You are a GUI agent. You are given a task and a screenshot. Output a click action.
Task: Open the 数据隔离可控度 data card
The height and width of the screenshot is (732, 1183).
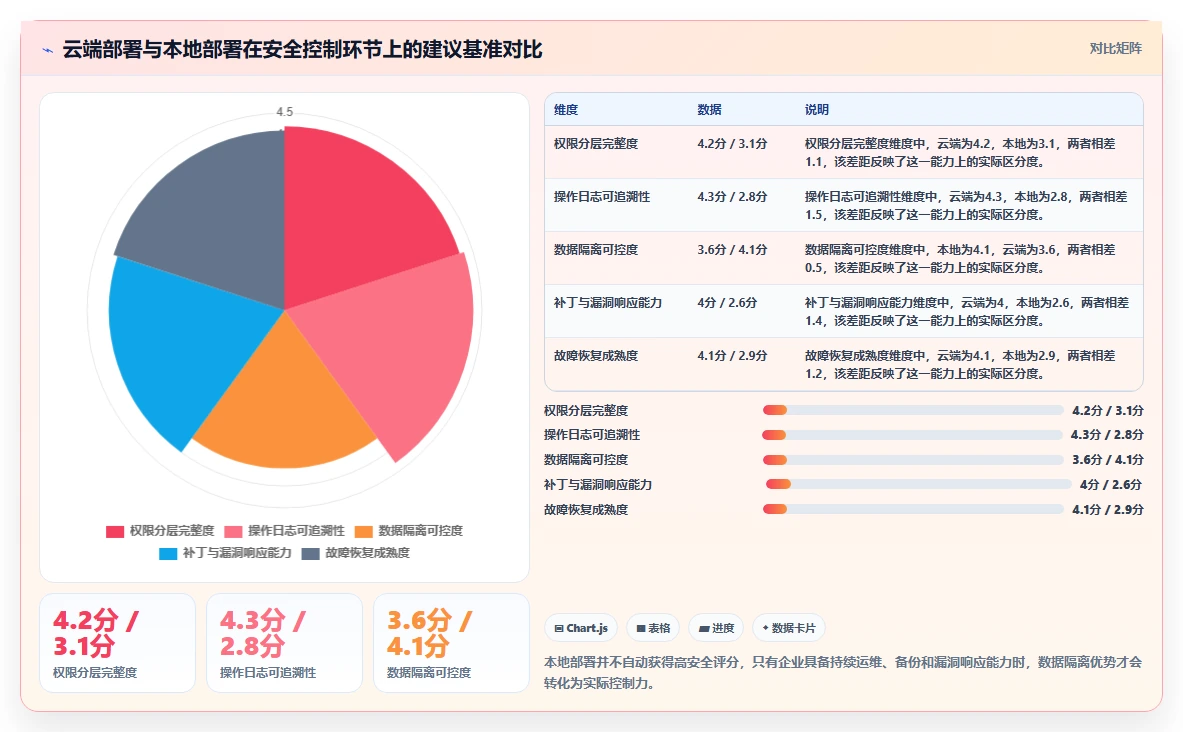[451, 643]
